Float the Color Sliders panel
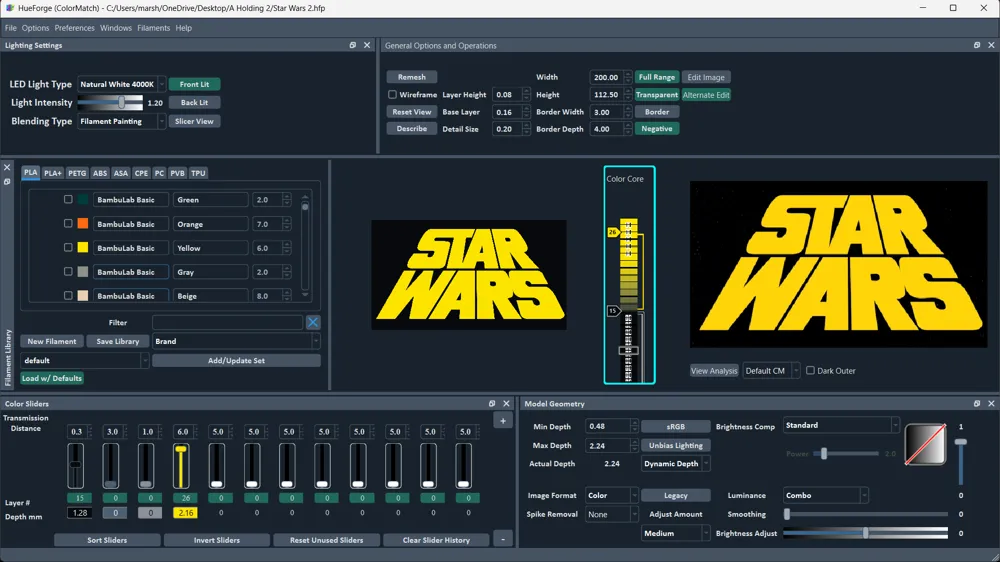1000x562 pixels. point(492,404)
